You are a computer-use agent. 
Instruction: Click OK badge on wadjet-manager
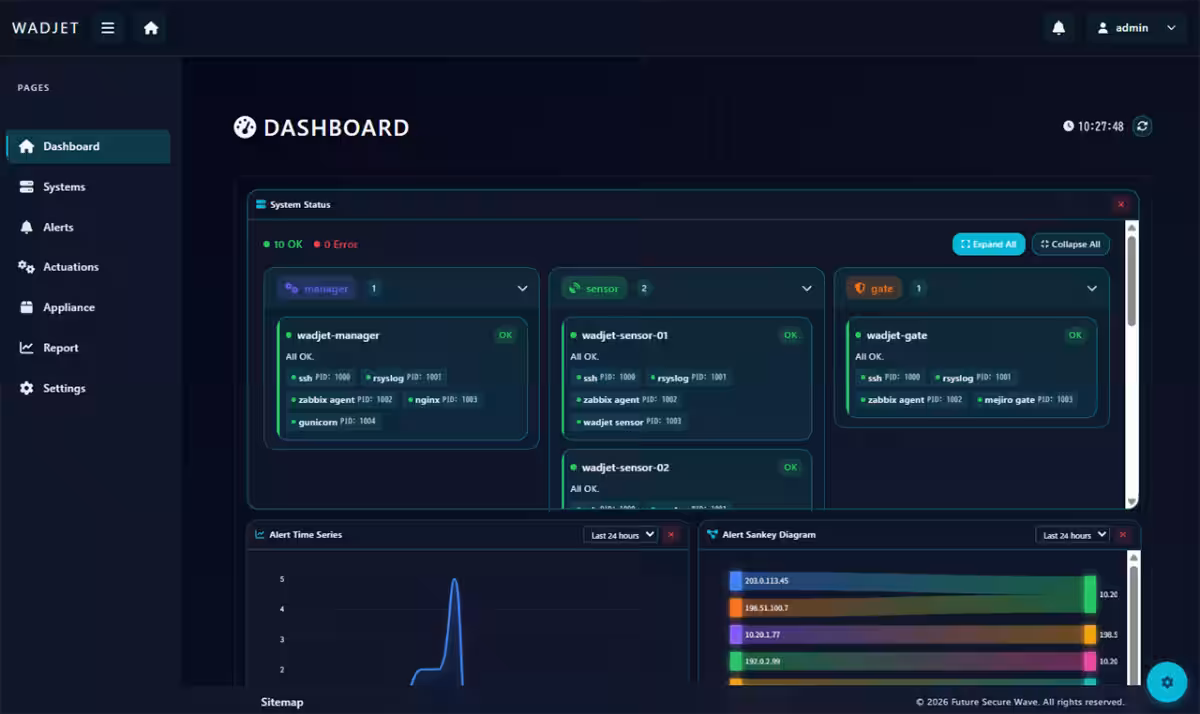505,335
